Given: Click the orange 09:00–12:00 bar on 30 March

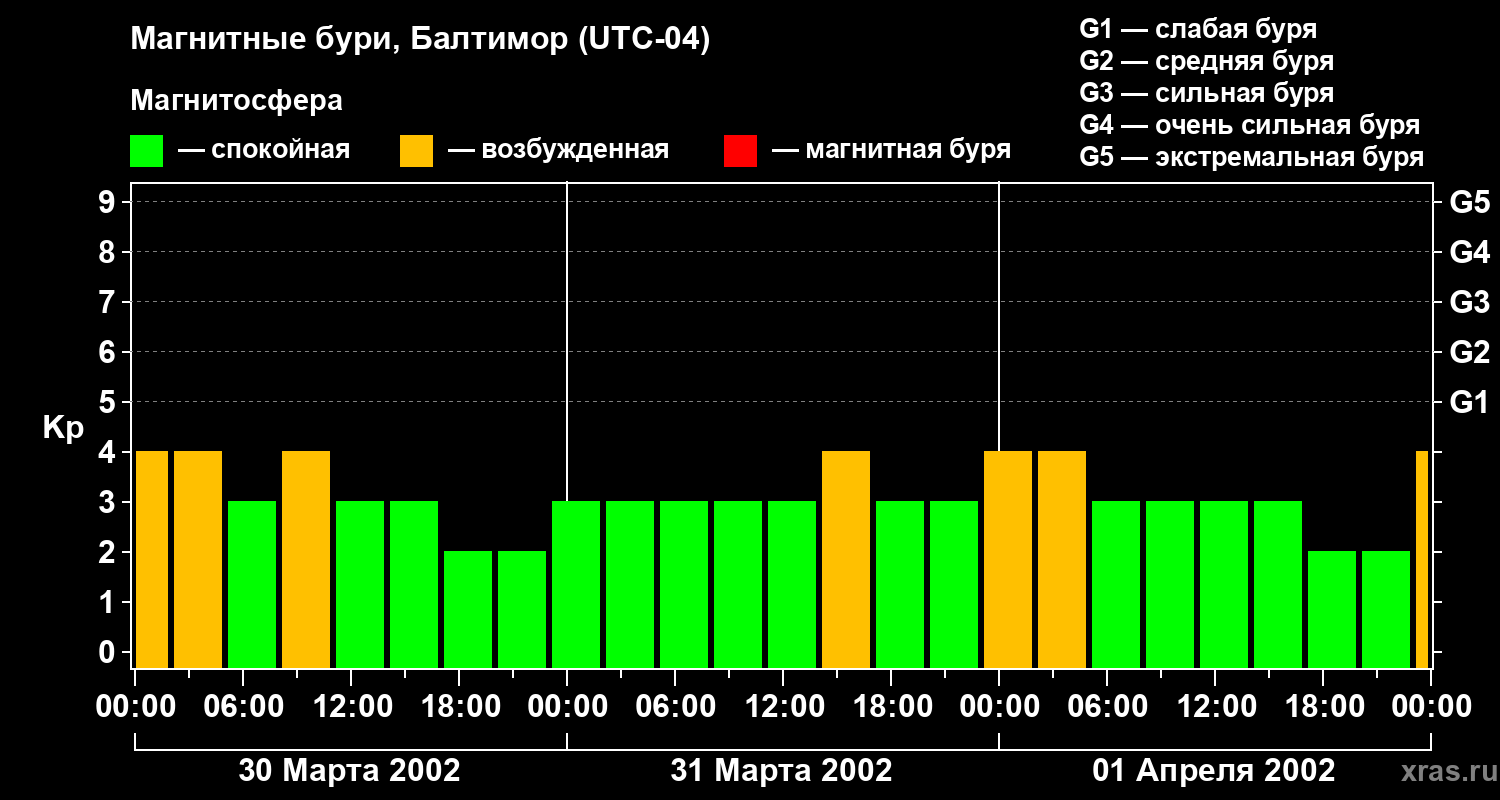Looking at the screenshot, I should 306,560.
